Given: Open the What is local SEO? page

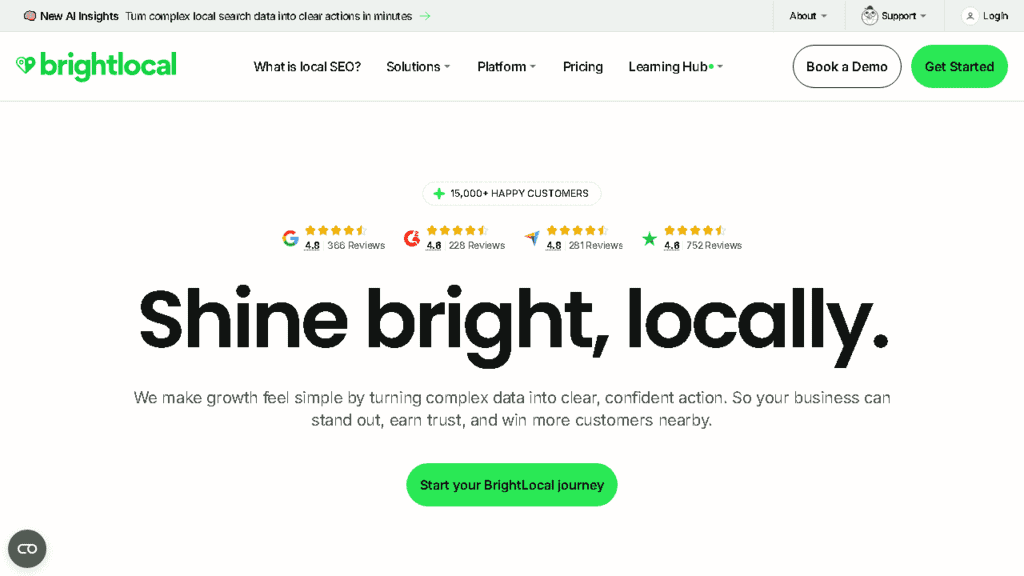Looking at the screenshot, I should 307,67.
